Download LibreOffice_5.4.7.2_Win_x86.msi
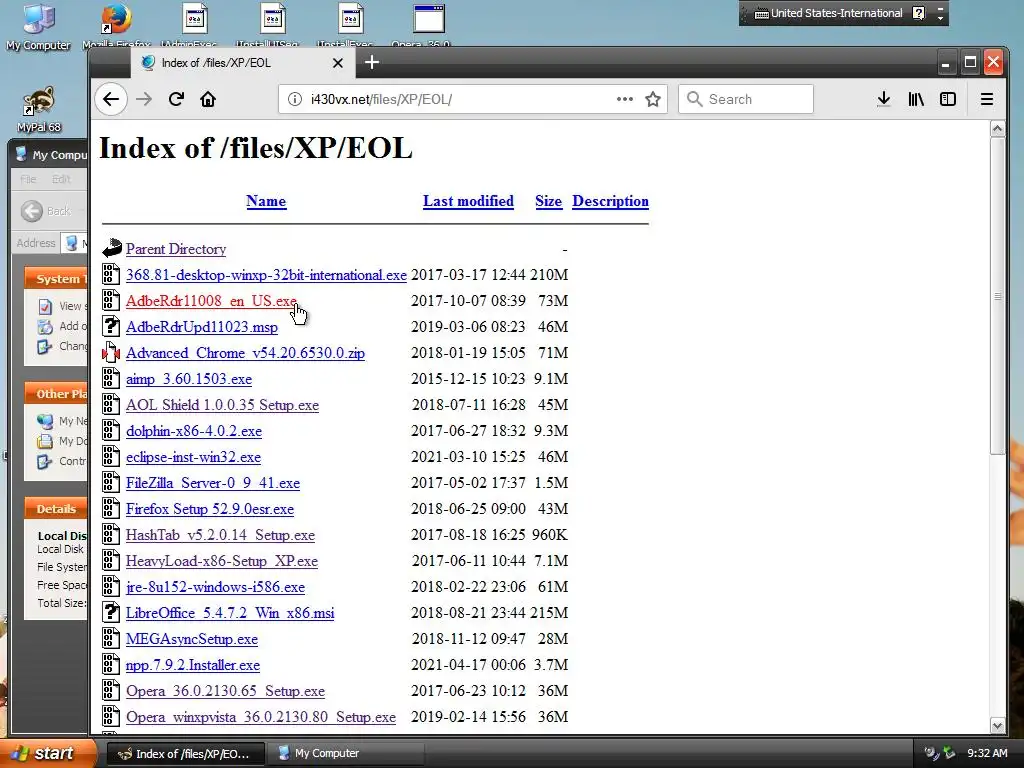 (230, 613)
